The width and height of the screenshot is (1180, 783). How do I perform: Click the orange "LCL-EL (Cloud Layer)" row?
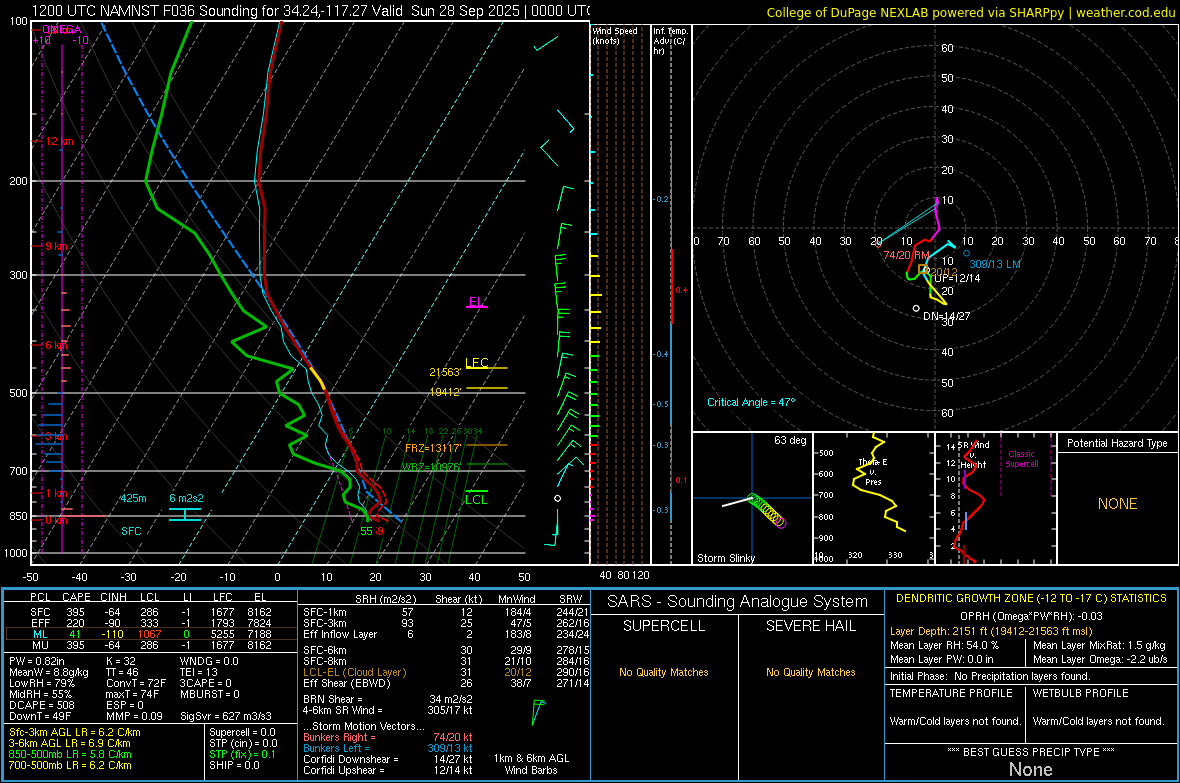pyautogui.click(x=446, y=672)
